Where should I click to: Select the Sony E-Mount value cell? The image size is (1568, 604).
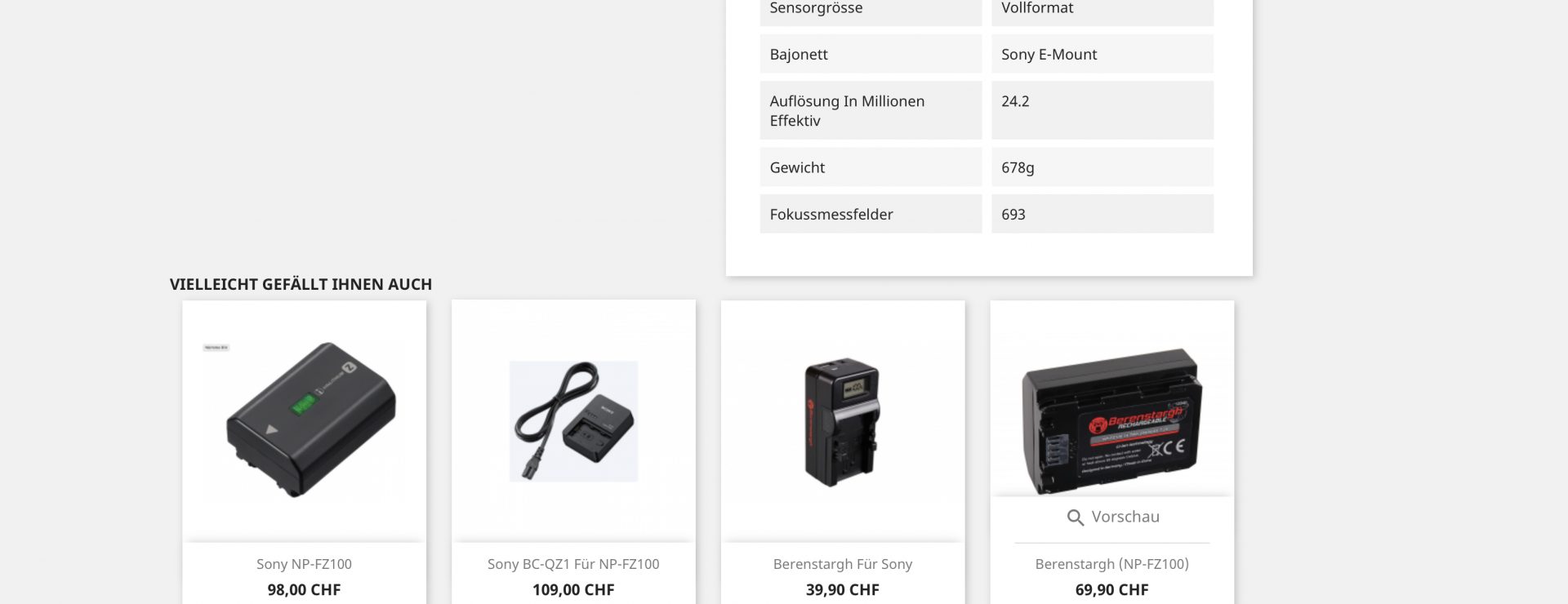click(1102, 54)
